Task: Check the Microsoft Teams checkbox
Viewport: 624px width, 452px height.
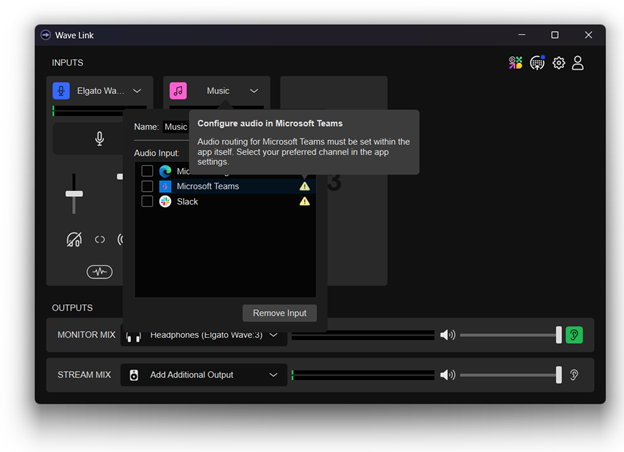Action: click(x=147, y=186)
